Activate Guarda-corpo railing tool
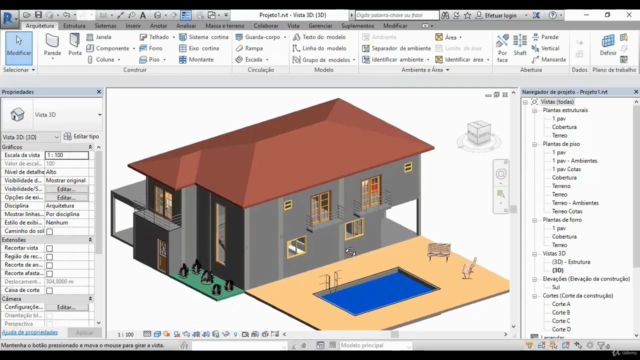 point(258,37)
